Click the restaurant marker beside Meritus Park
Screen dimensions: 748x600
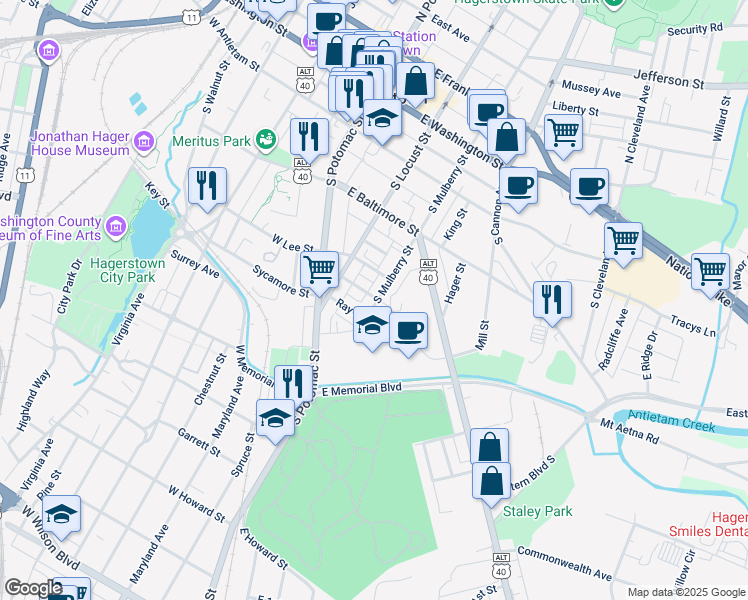pyautogui.click(x=310, y=139)
